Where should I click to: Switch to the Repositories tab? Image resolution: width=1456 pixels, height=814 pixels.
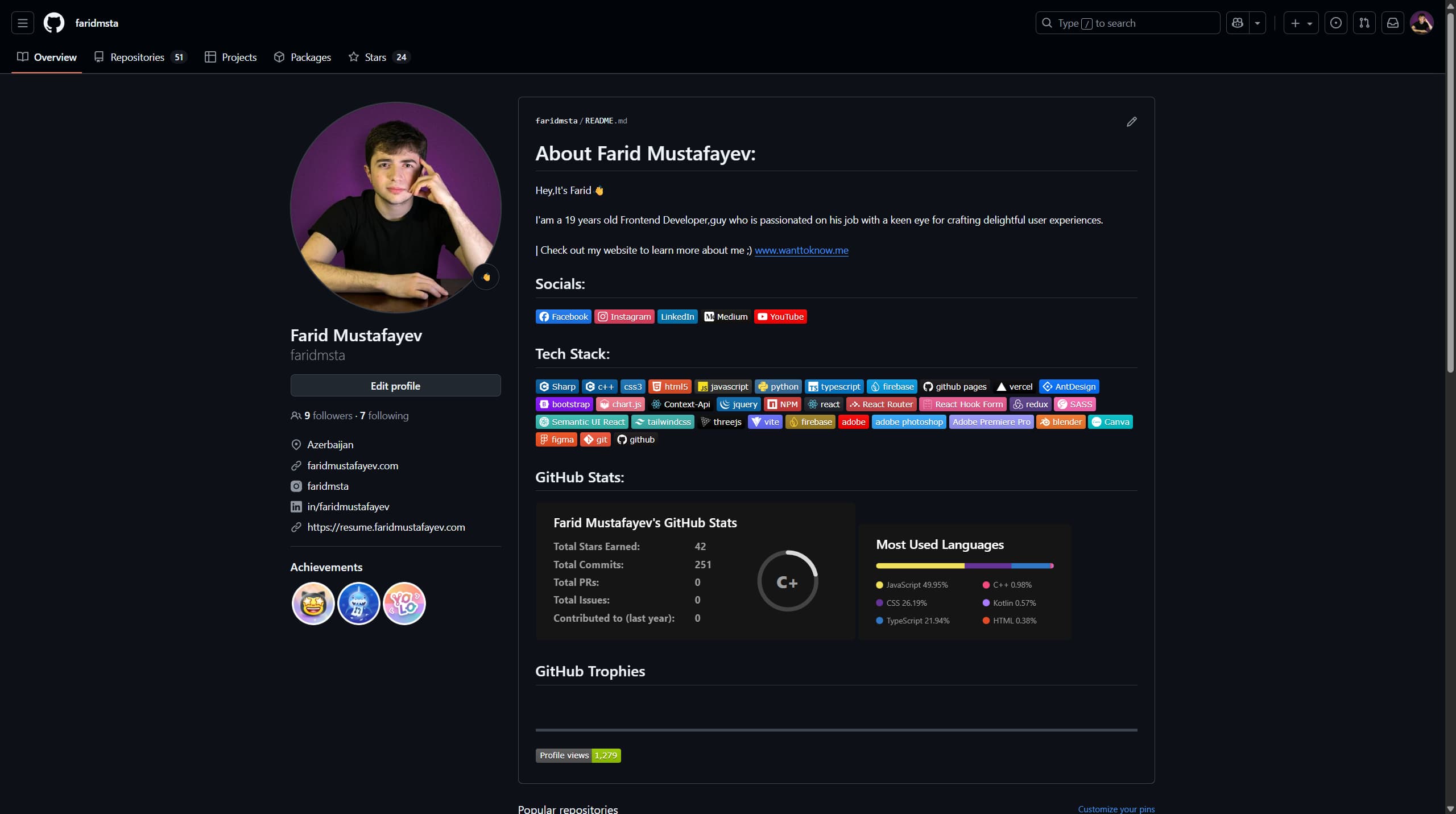[x=137, y=57]
